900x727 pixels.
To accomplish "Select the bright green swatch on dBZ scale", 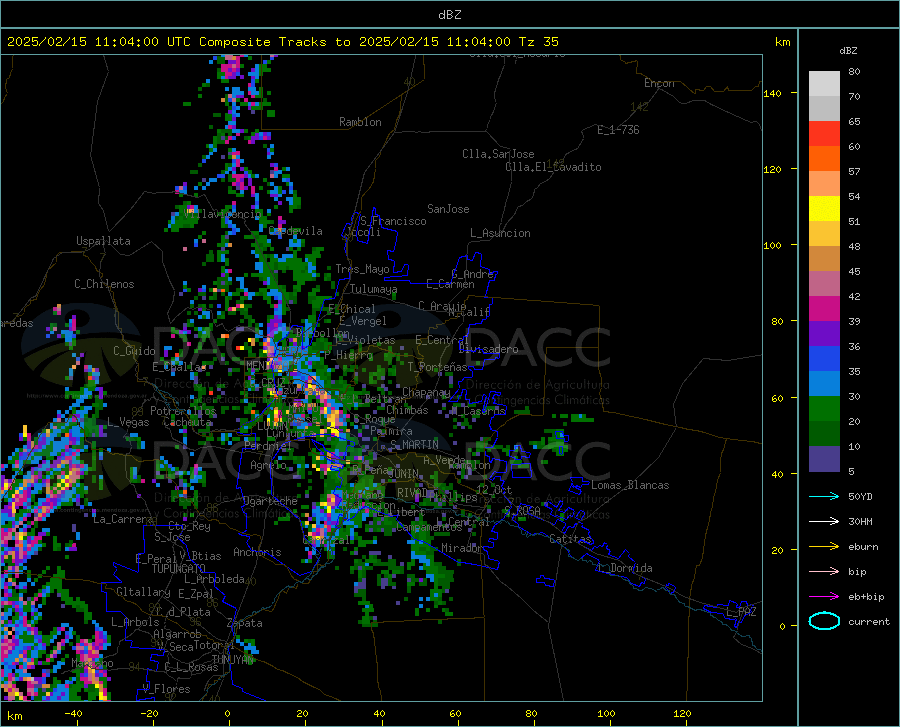I will click(824, 409).
